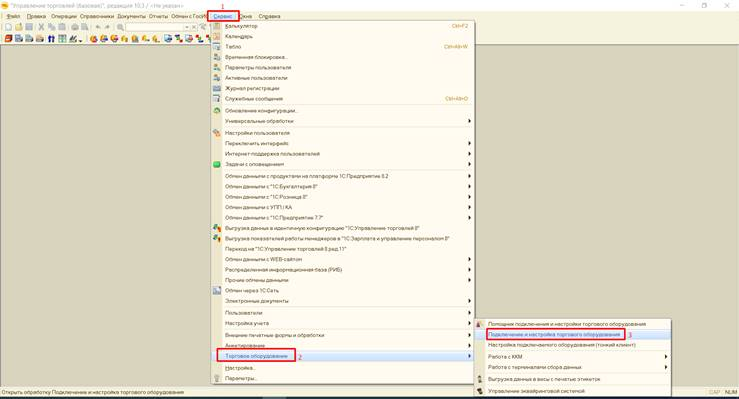Open the Параметры... menu entry
The image size is (739, 399).
point(343,378)
